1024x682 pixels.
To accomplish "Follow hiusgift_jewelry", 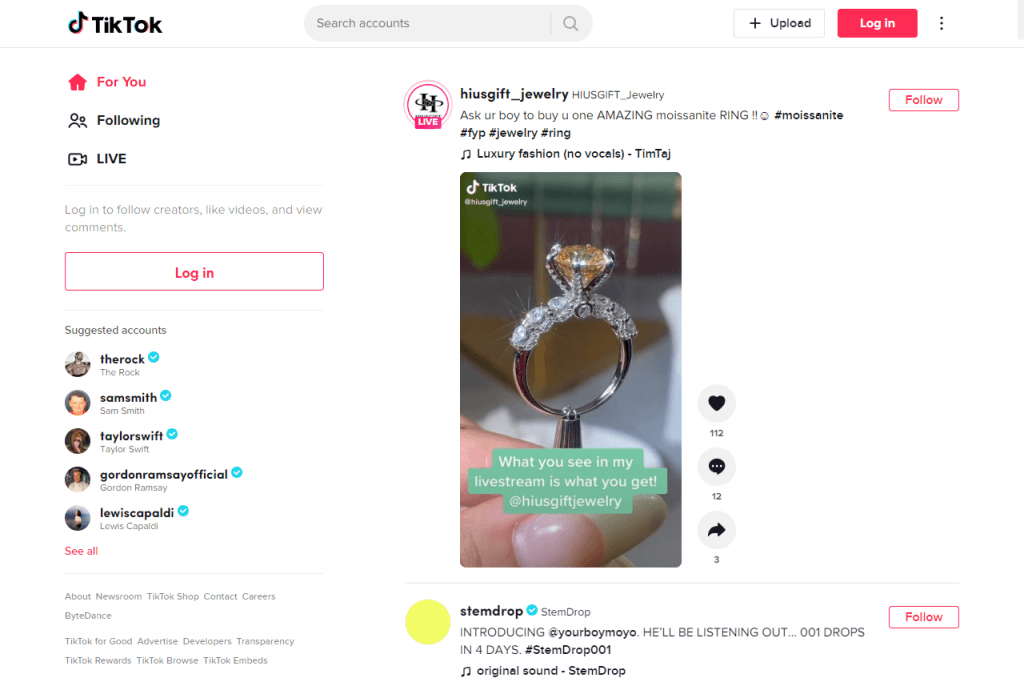I will pyautogui.click(x=922, y=100).
